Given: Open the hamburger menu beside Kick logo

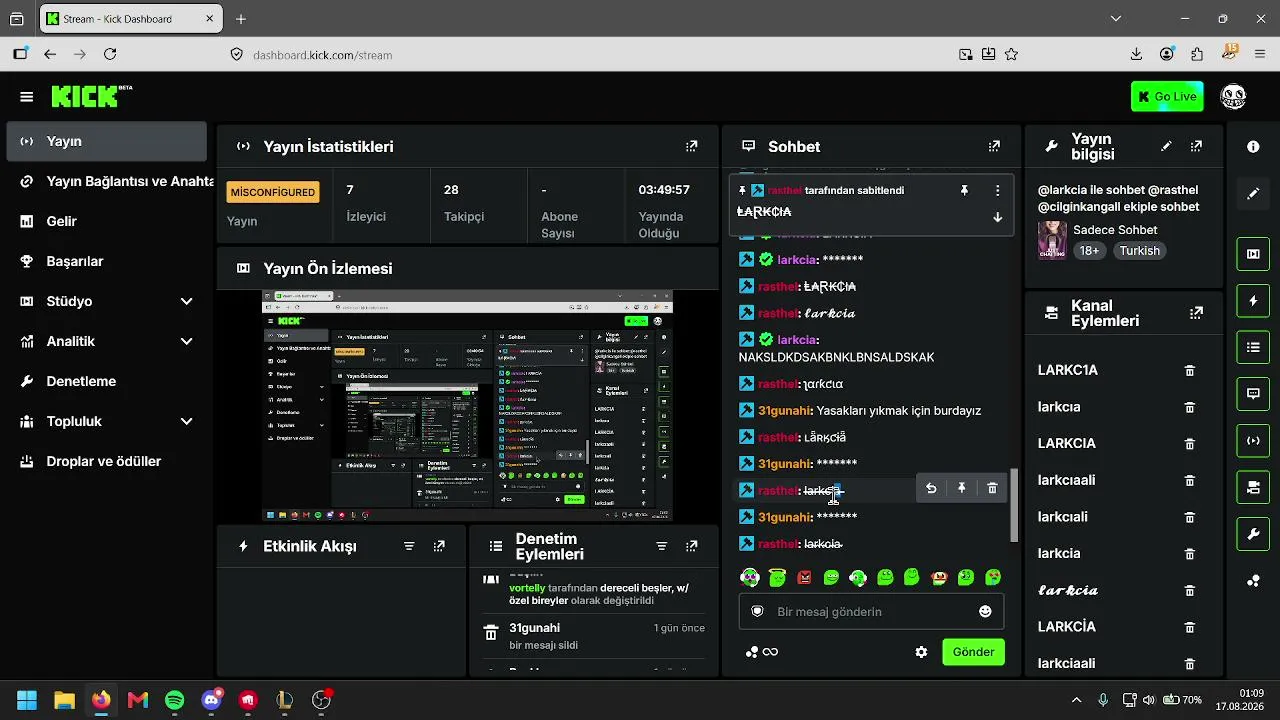Looking at the screenshot, I should pyautogui.click(x=26, y=97).
